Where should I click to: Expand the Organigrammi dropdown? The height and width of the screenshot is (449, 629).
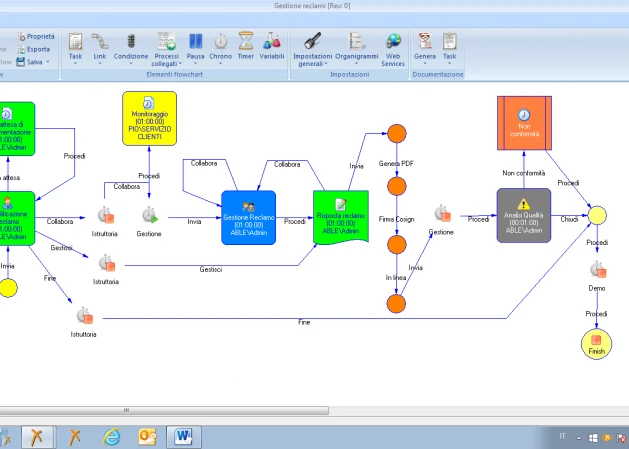tap(356, 63)
